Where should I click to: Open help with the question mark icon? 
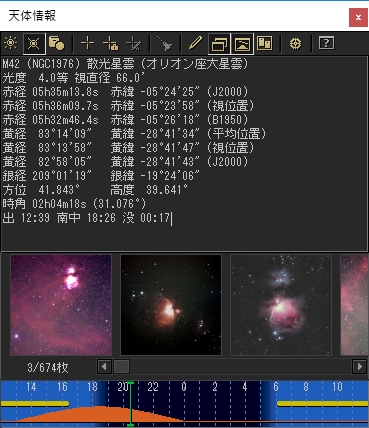pyautogui.click(x=326, y=43)
